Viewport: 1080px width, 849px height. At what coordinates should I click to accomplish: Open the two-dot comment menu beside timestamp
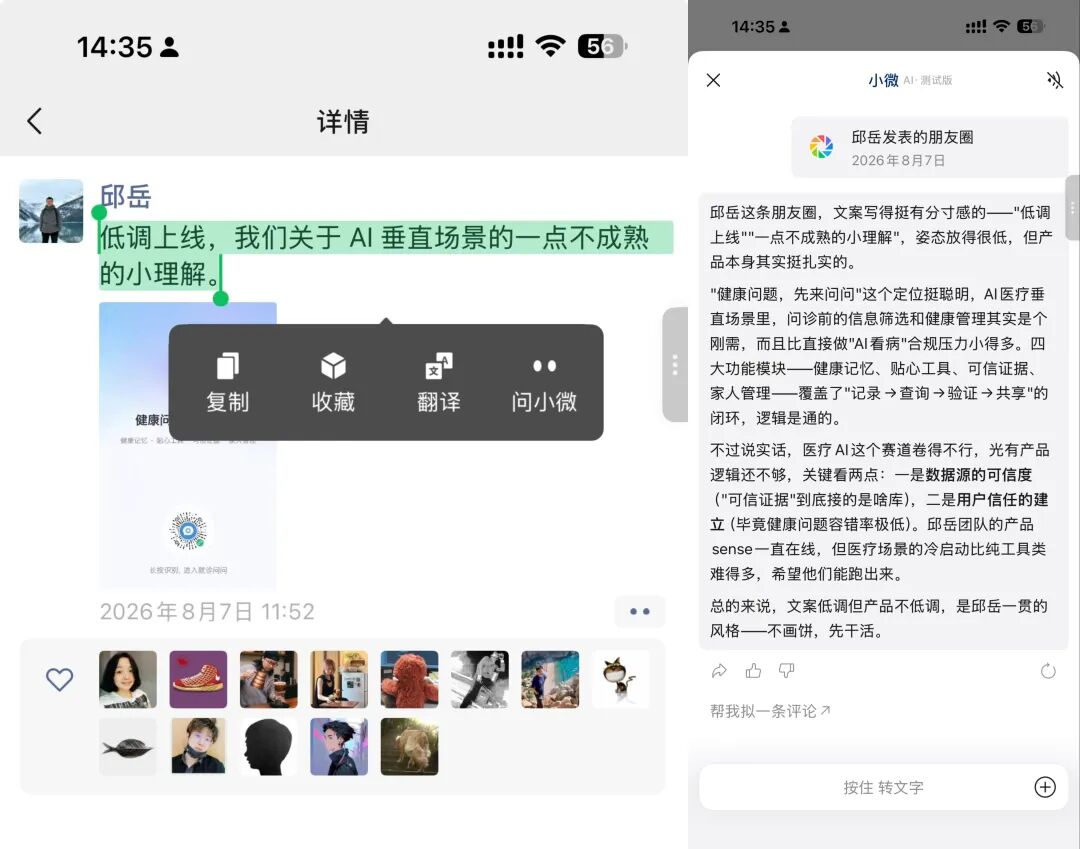(640, 611)
